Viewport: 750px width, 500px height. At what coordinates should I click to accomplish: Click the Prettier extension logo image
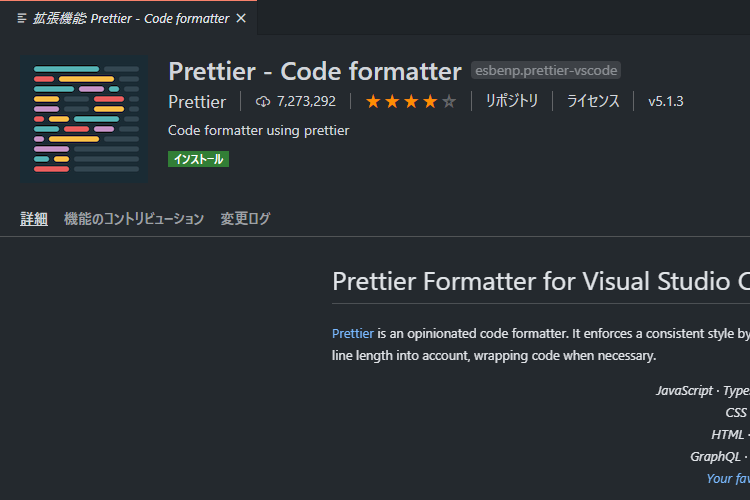pos(84,119)
